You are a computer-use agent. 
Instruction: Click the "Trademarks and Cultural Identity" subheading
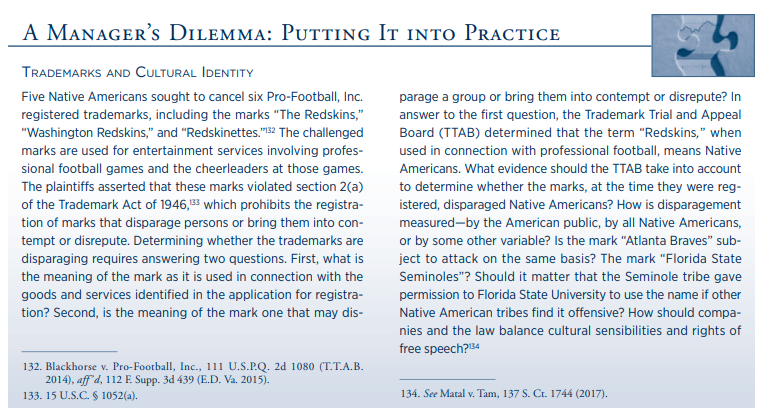pos(138,73)
